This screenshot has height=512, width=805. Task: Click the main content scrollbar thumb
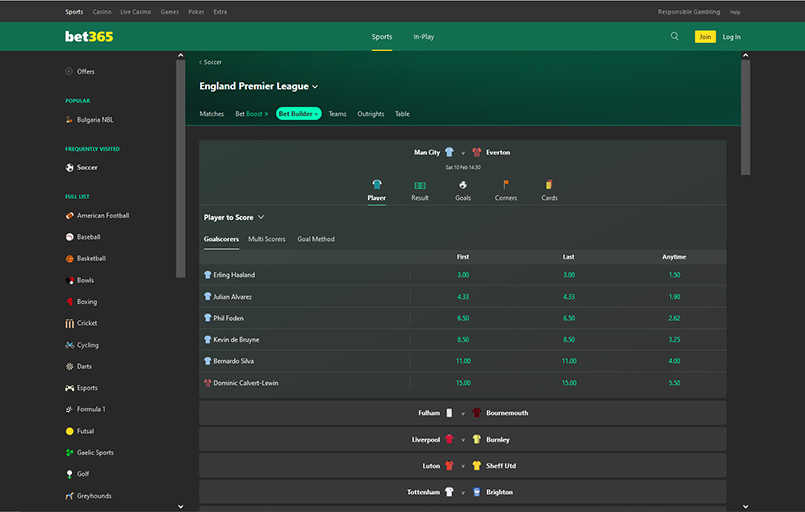point(745,117)
